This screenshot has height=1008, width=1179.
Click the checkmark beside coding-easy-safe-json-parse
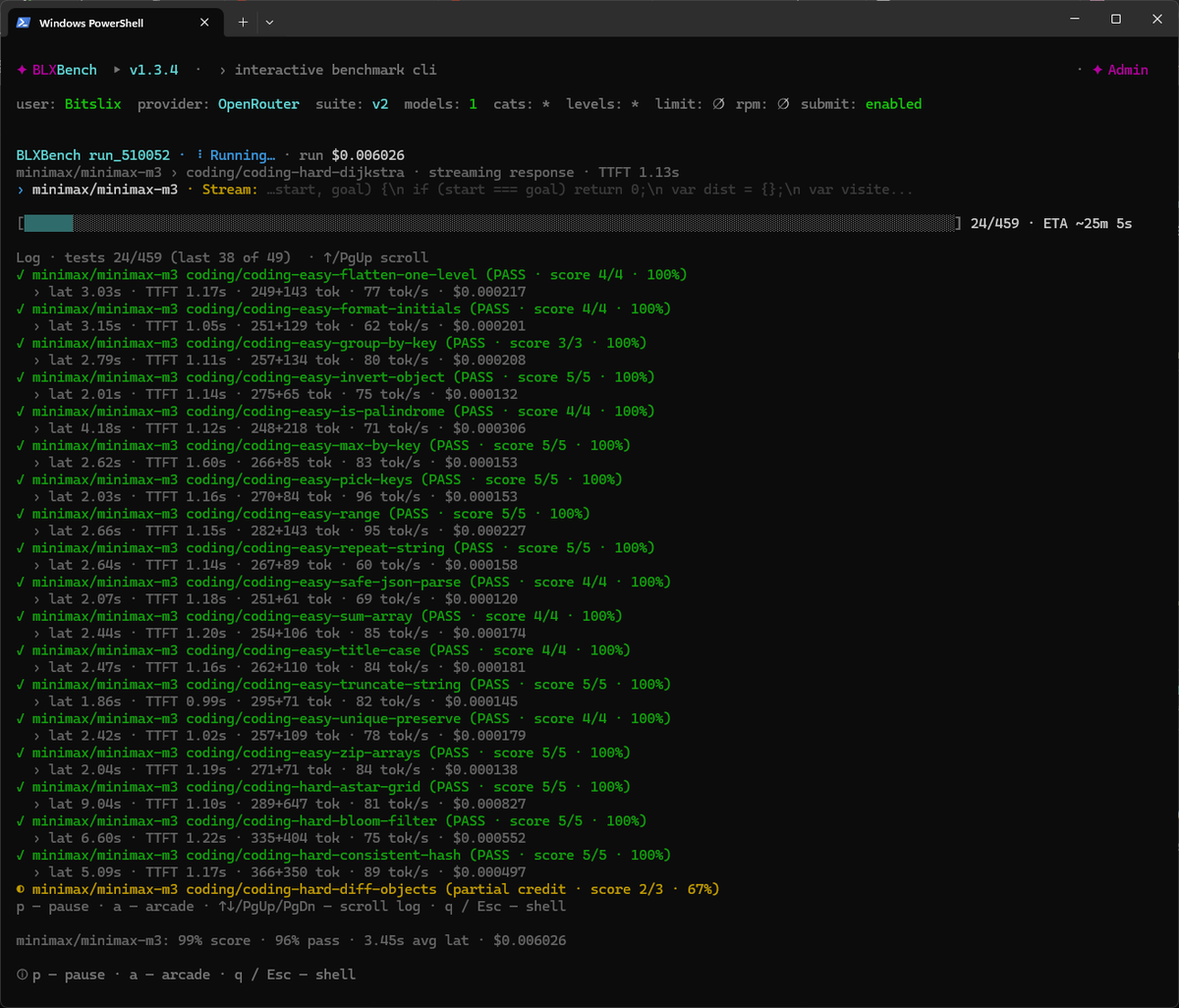pos(21,582)
